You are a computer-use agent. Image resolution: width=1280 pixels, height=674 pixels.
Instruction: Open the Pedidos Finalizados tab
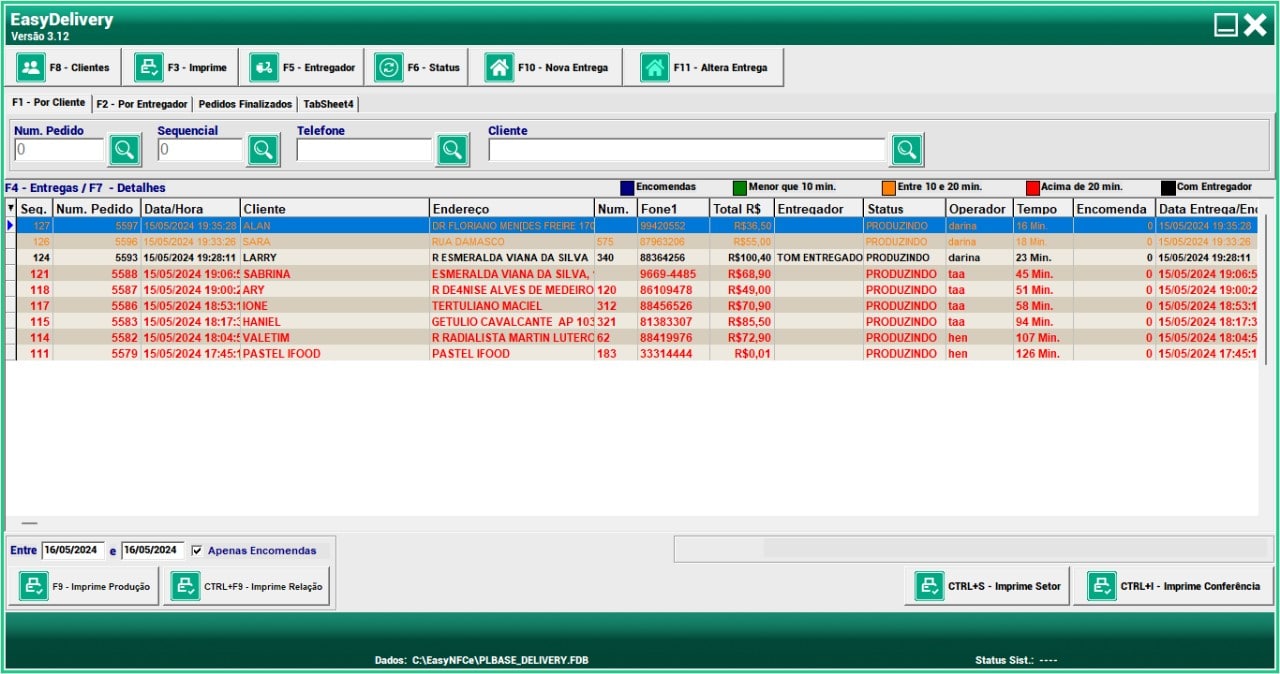point(246,104)
